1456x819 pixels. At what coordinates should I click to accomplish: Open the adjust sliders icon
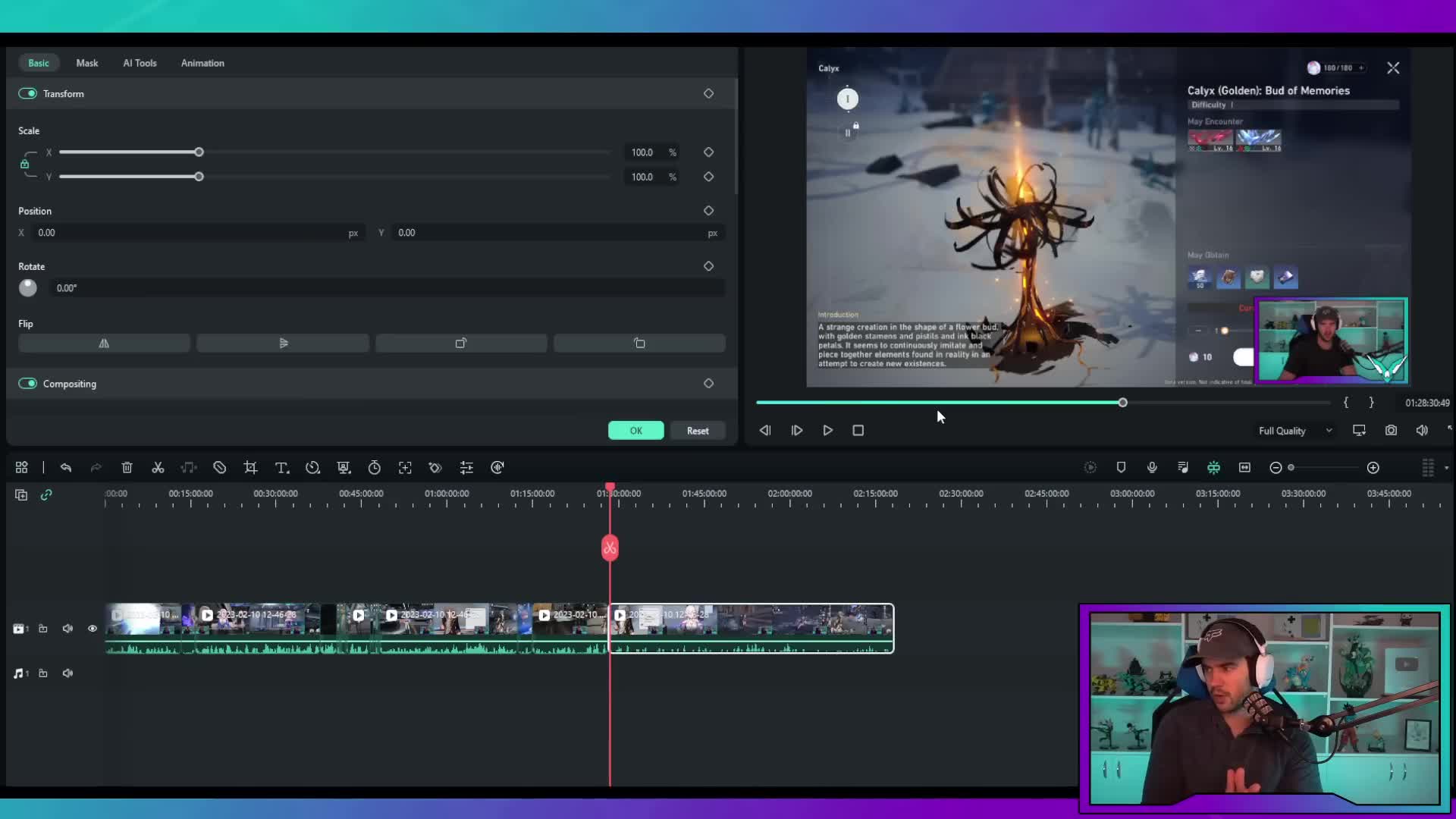pyautogui.click(x=466, y=468)
